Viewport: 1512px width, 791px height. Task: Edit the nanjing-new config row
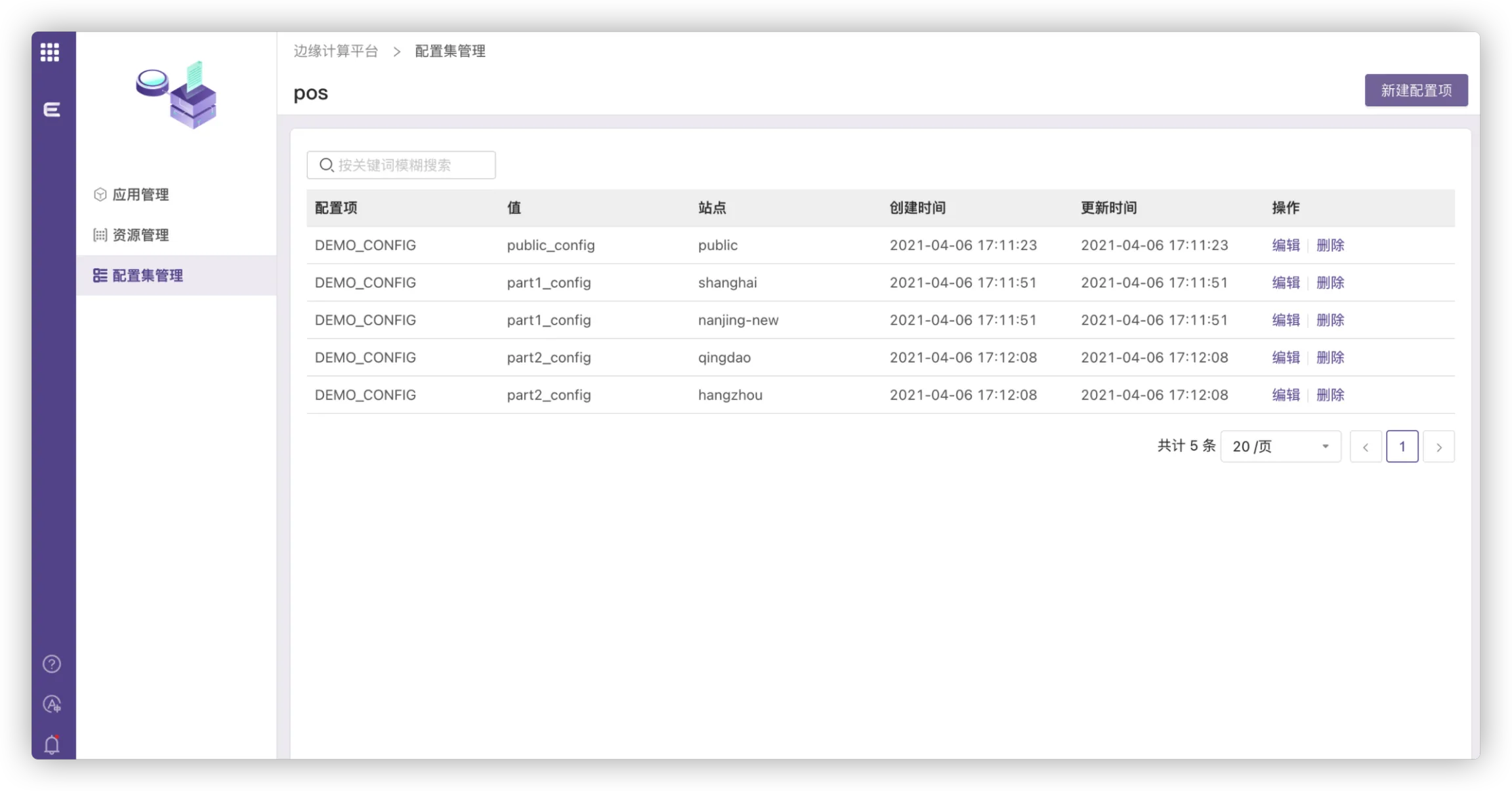coord(1285,320)
